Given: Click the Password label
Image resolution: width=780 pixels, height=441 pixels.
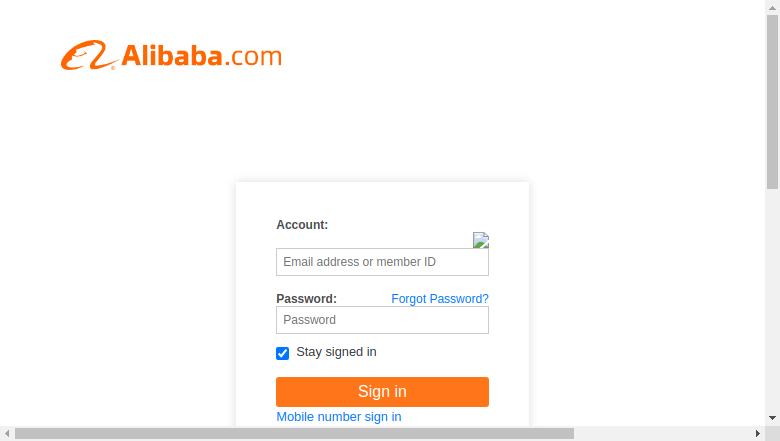Looking at the screenshot, I should tap(306, 299).
